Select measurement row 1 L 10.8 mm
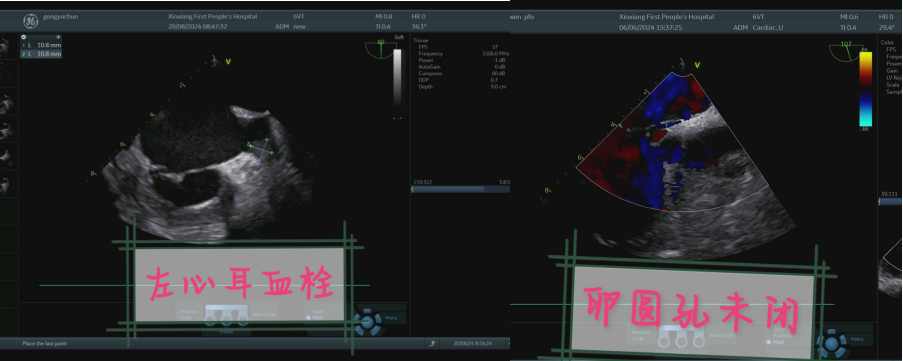 [x=41, y=45]
